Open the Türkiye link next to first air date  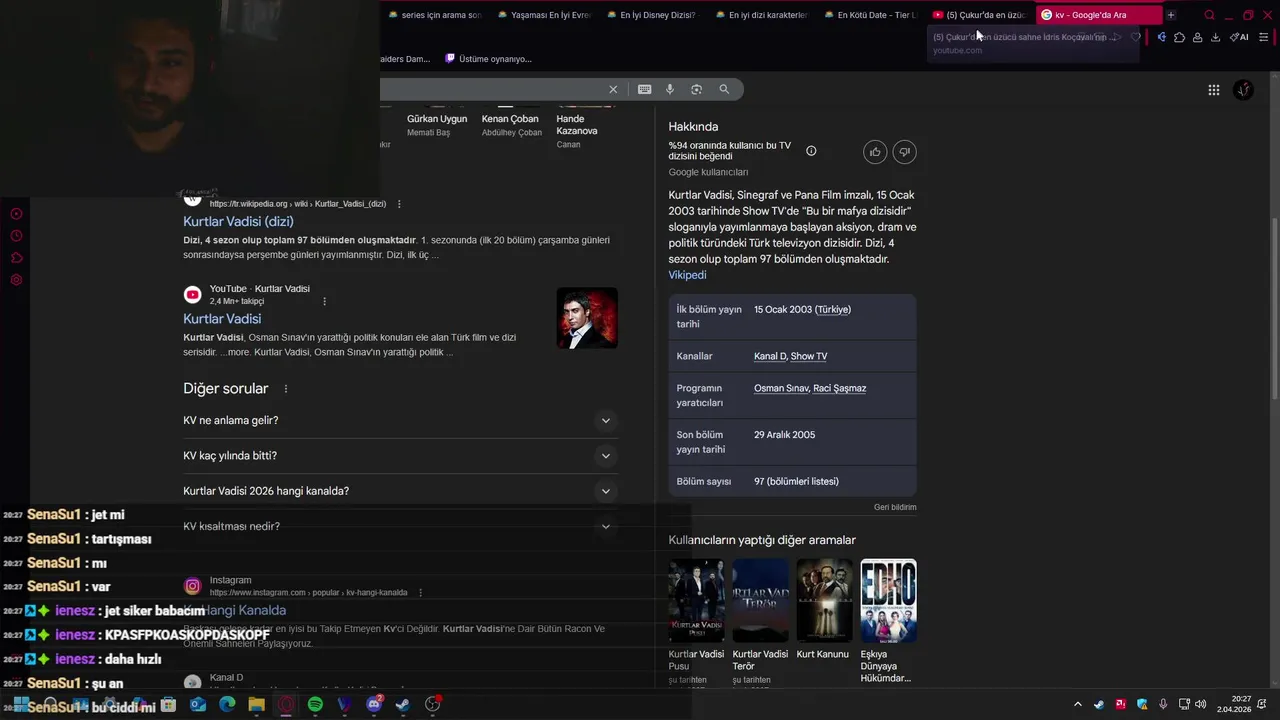click(x=833, y=309)
